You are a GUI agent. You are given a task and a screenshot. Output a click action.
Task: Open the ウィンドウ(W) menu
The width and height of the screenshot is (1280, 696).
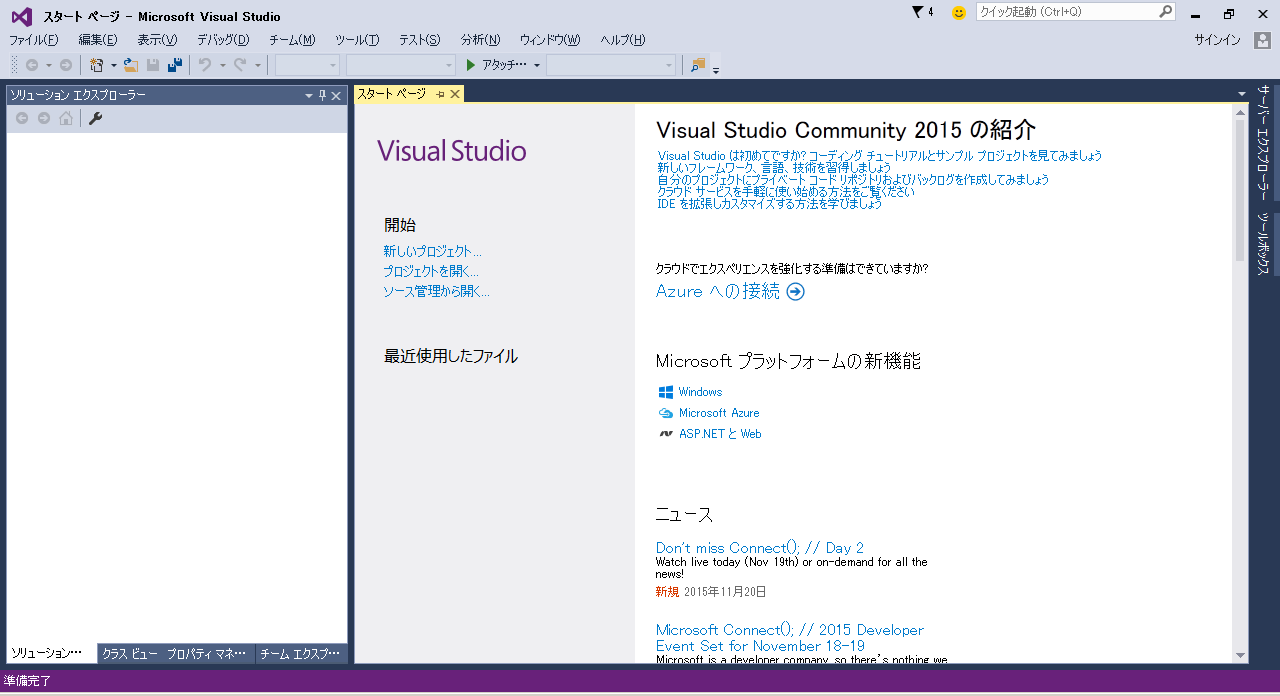[x=550, y=40]
